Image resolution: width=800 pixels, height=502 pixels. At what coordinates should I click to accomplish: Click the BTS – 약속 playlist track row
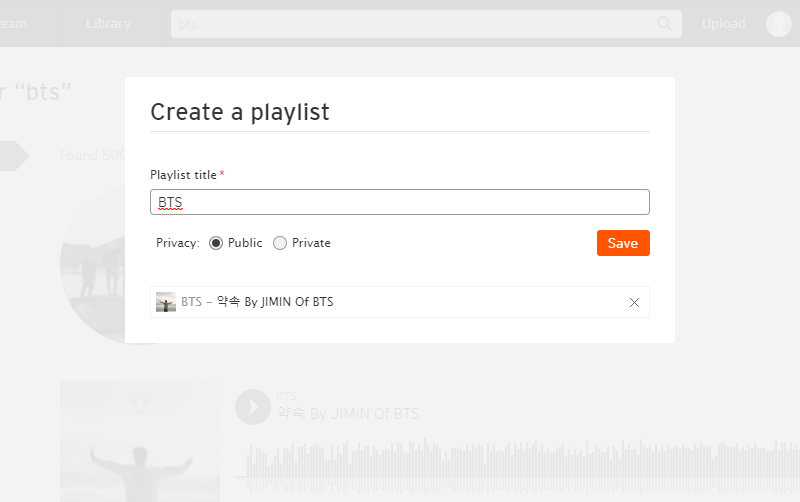(399, 302)
